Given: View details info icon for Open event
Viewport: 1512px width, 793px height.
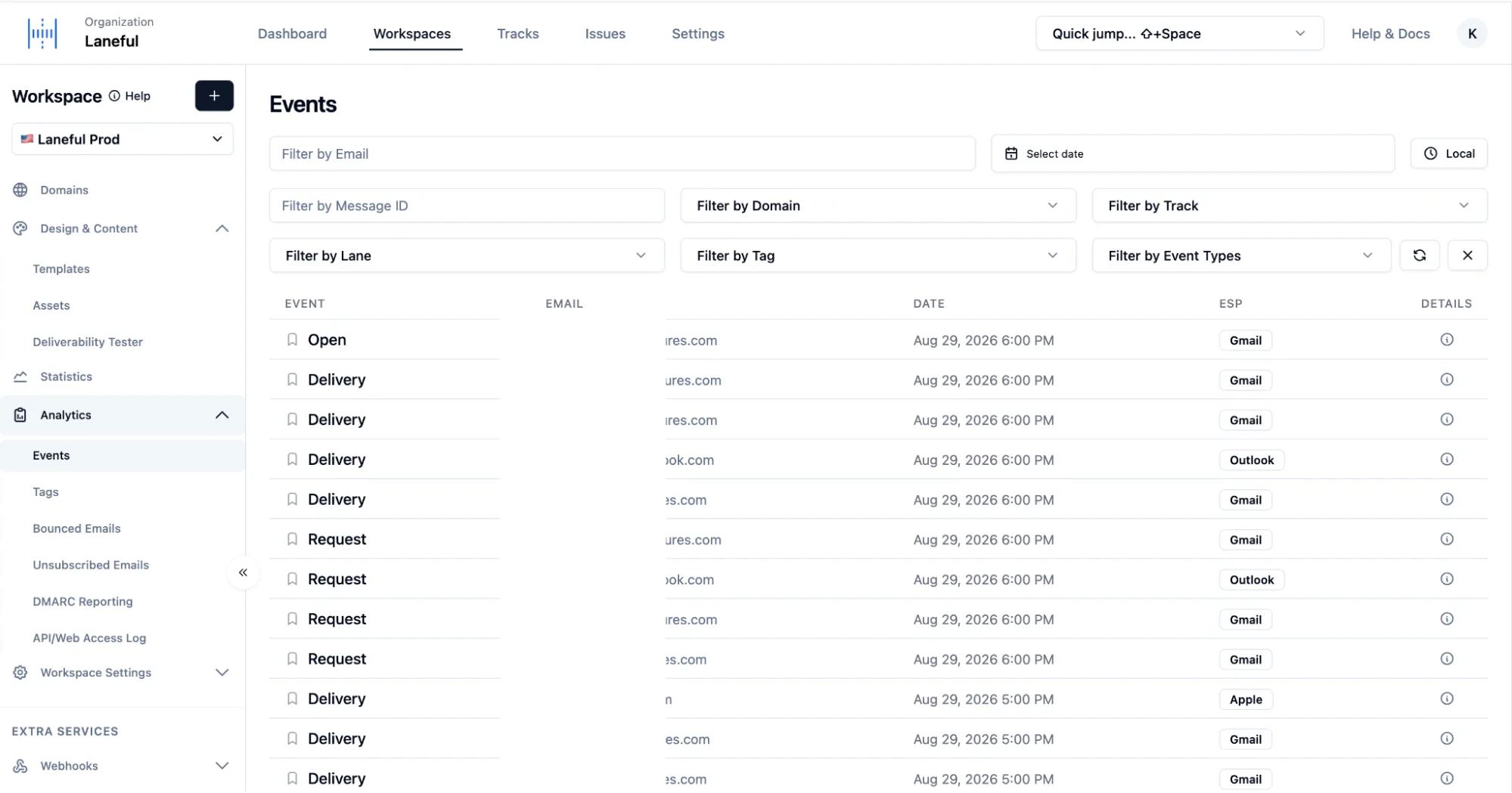Looking at the screenshot, I should coord(1446,339).
